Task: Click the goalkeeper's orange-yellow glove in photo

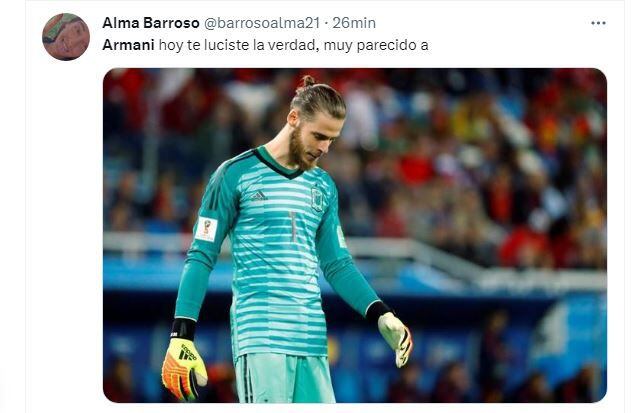Action: [x=184, y=368]
